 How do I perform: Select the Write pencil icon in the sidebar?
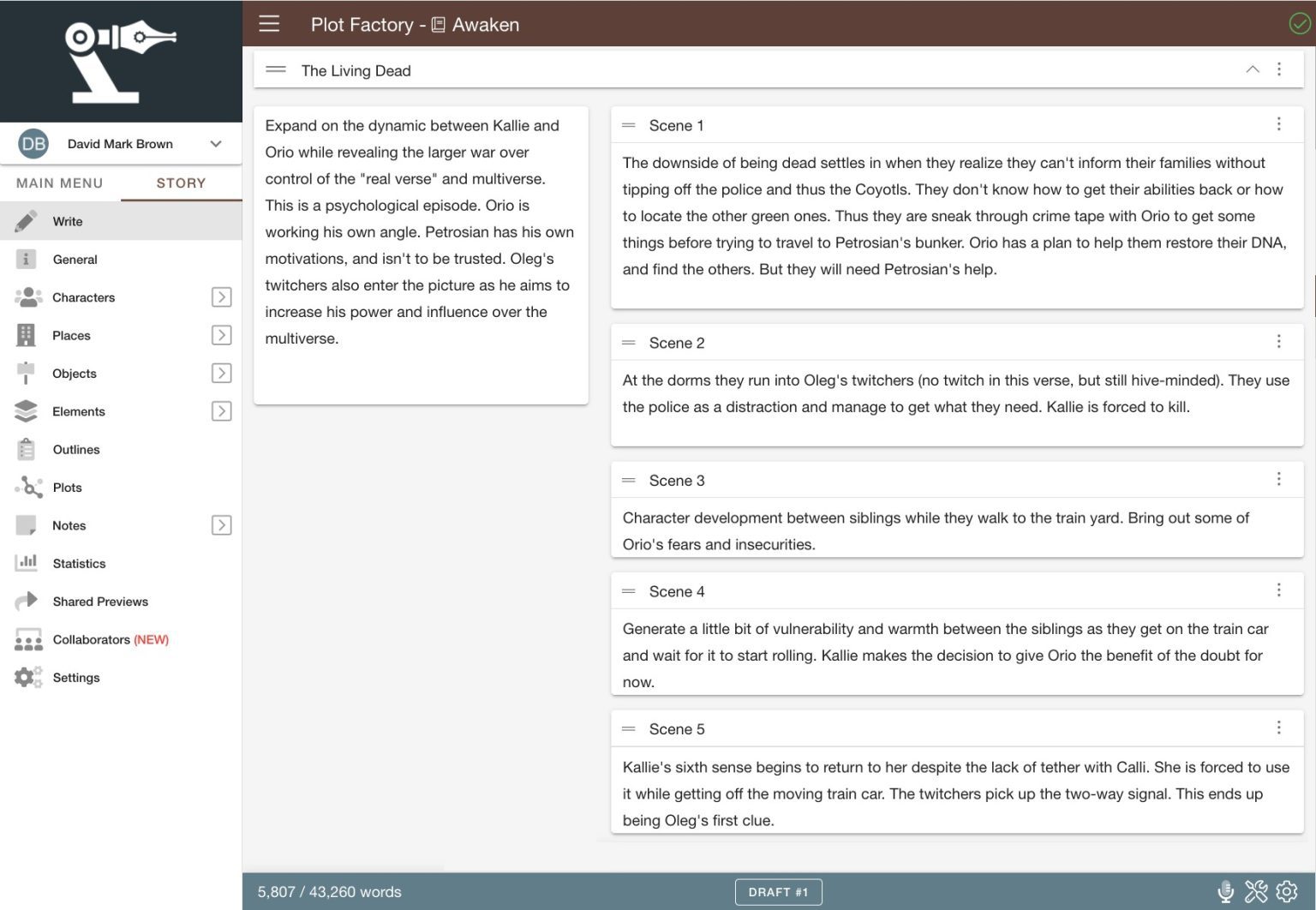[27, 220]
